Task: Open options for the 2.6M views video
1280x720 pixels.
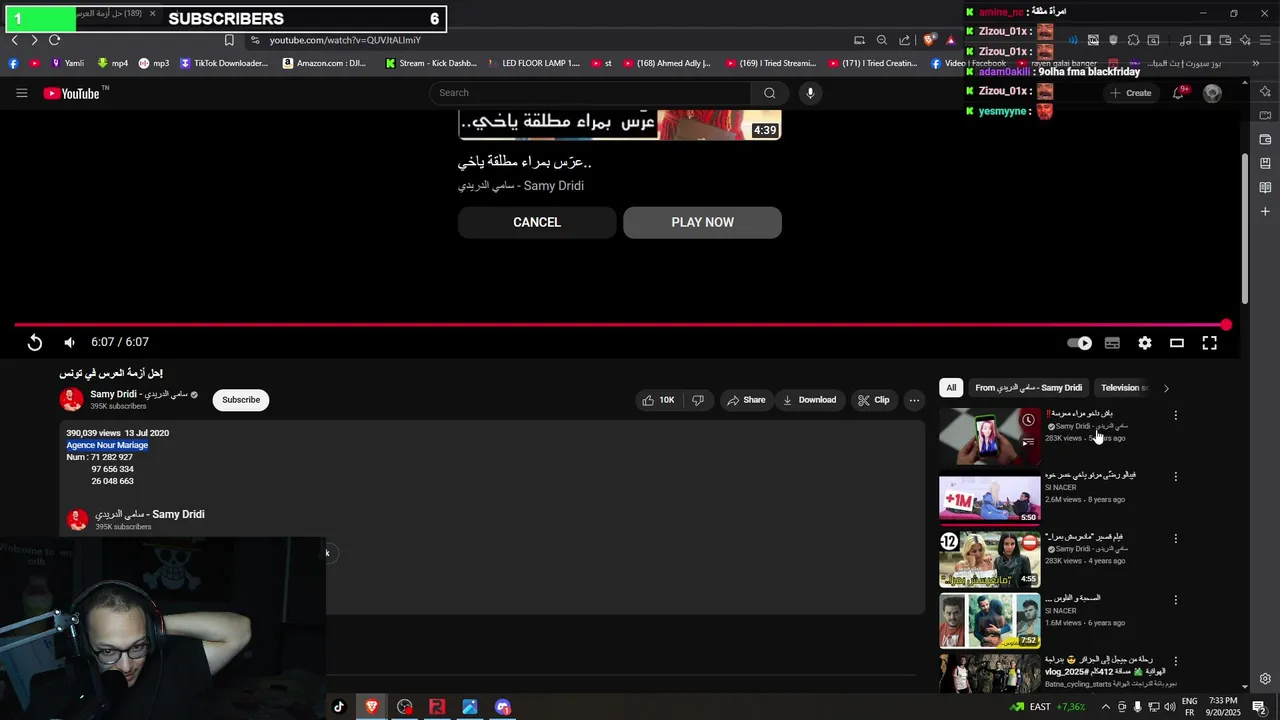Action: tap(1176, 477)
